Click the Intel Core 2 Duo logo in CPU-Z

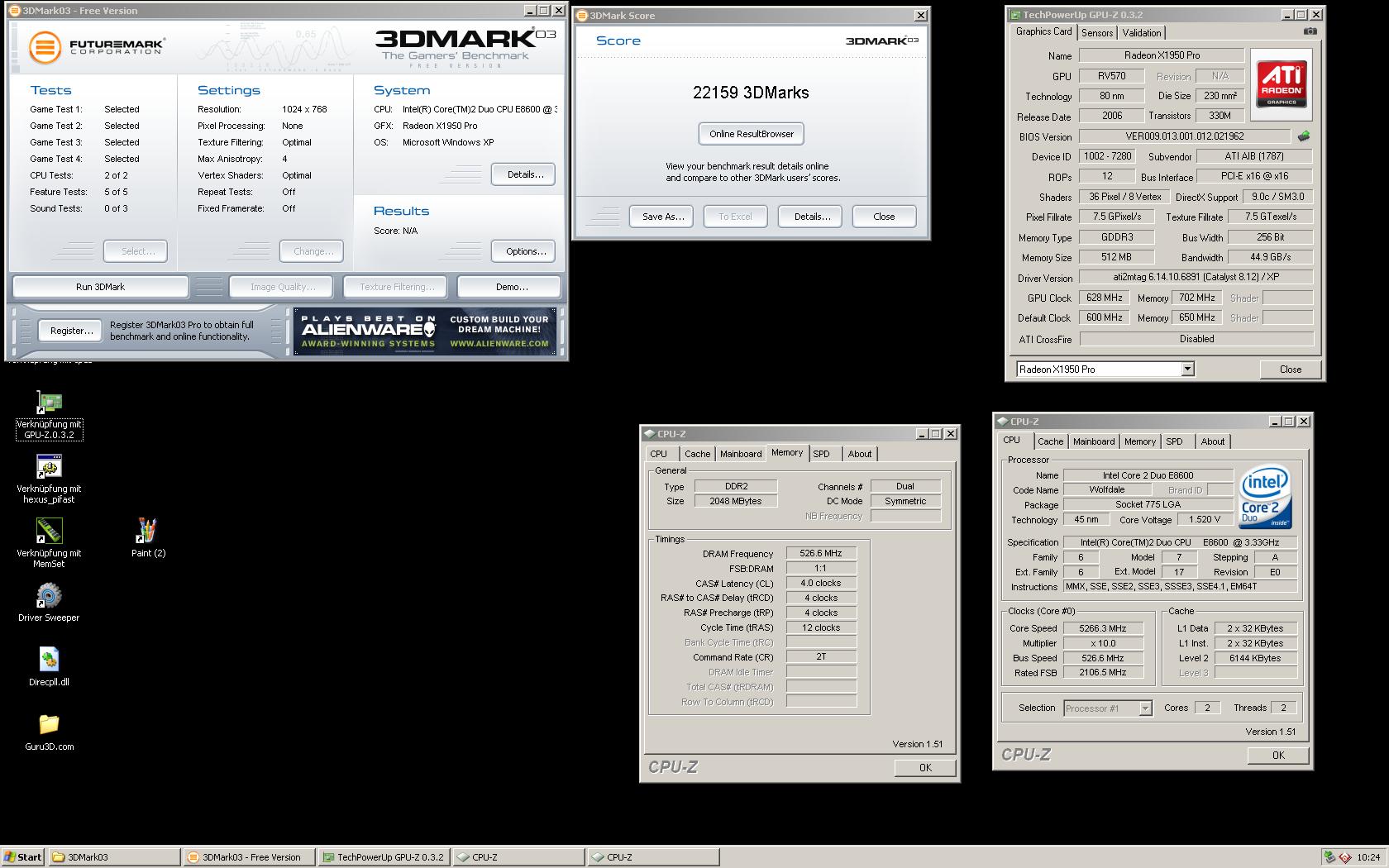(1265, 498)
